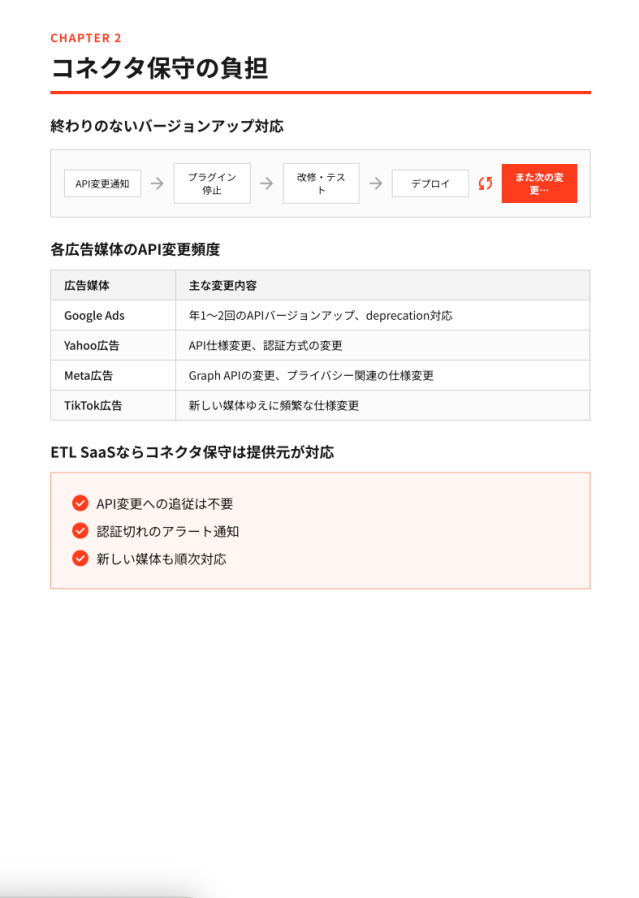The image size is (639, 898).
Task: Click the CHAPTER 2 label
Action: click(86, 38)
